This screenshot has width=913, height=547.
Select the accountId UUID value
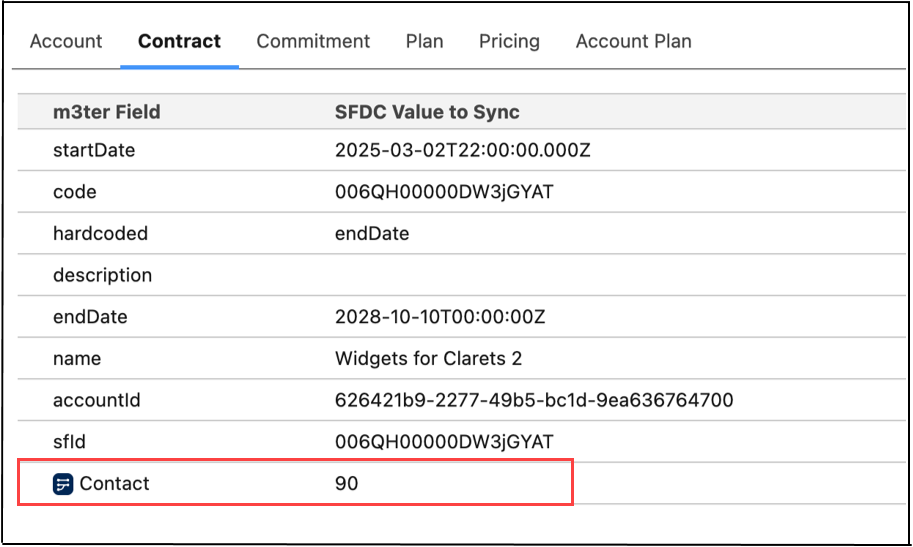[534, 400]
